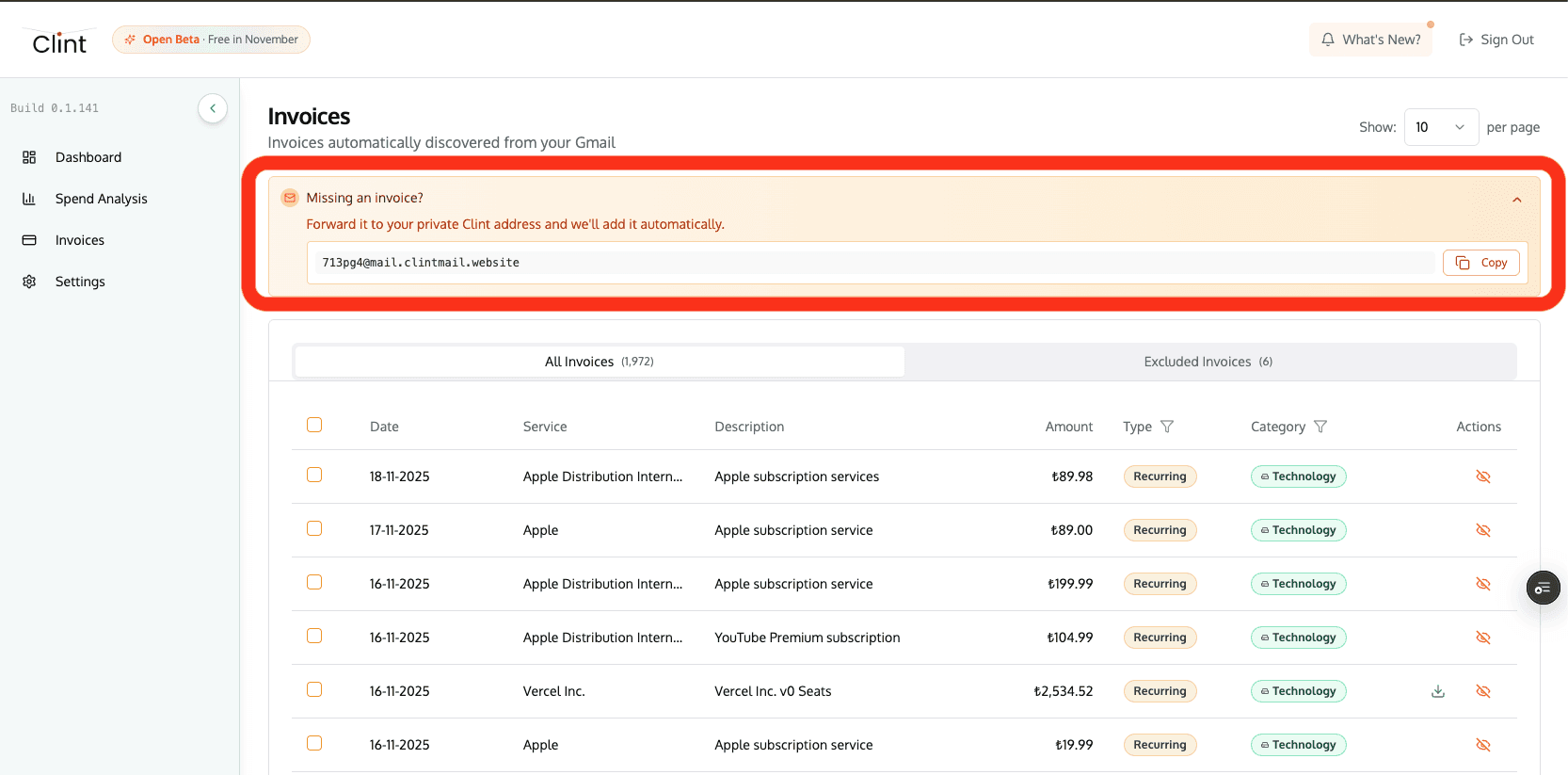This screenshot has height=775, width=1568.
Task: Click the Spend Analysis chart icon
Action: pyautogui.click(x=29, y=199)
